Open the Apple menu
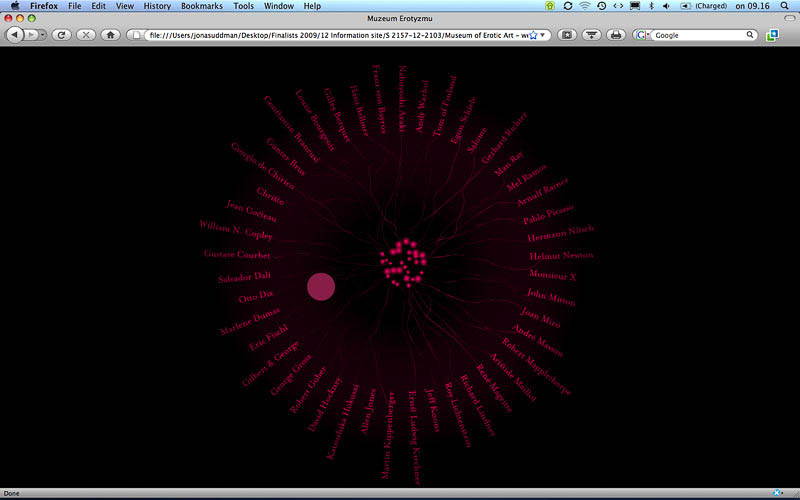Viewport: 800px width, 500px height. 15,6
